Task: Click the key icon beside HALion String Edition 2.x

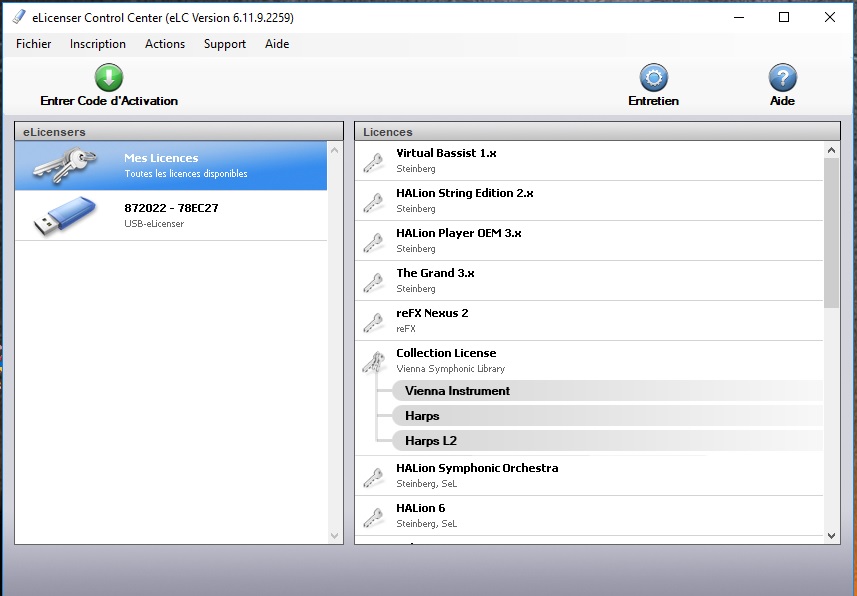Action: point(373,202)
